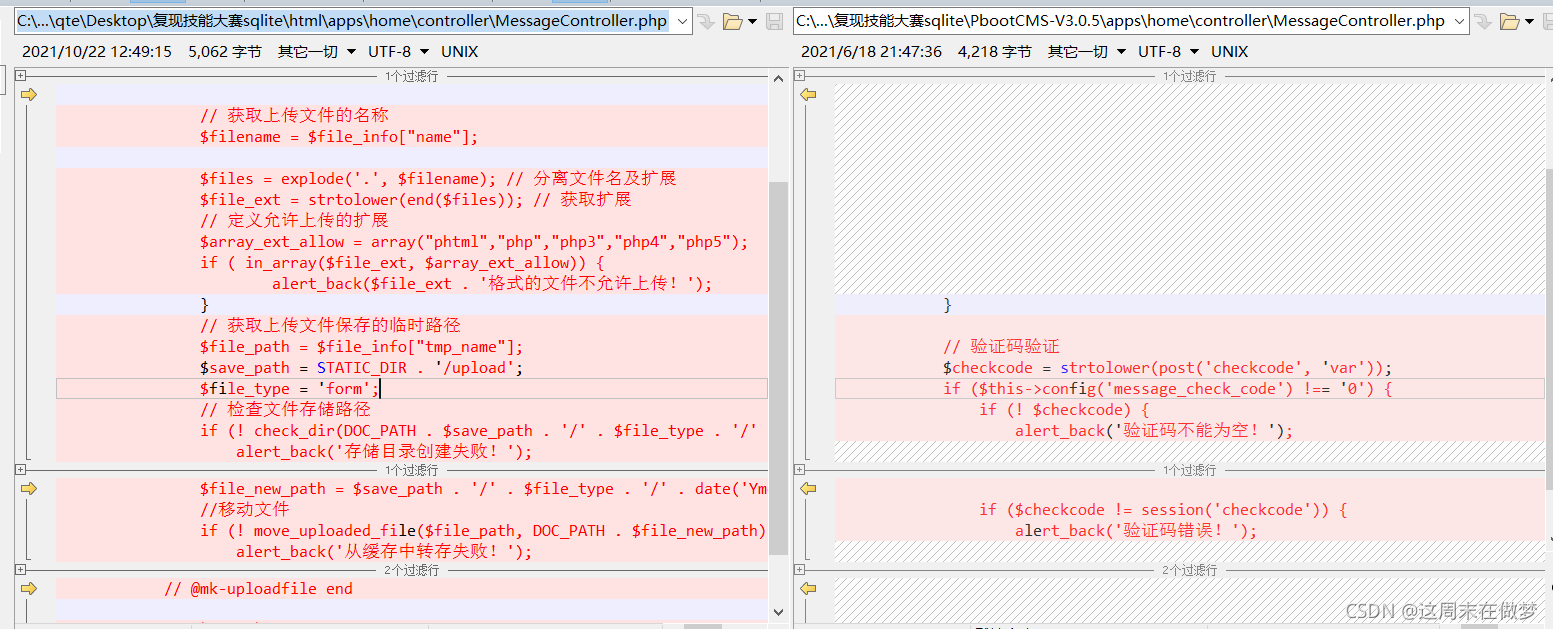This screenshot has width=1553, height=629.
Task: Click 'if ($checkcode != session('checkcode'))' line
Action: click(1163, 510)
